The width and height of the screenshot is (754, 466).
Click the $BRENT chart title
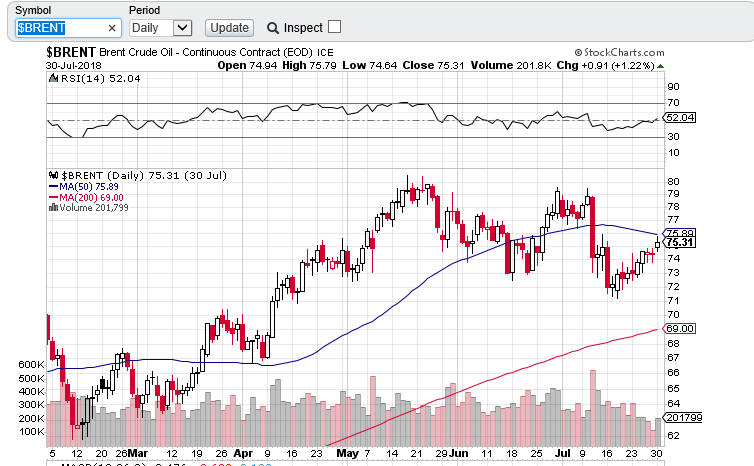coord(71,52)
